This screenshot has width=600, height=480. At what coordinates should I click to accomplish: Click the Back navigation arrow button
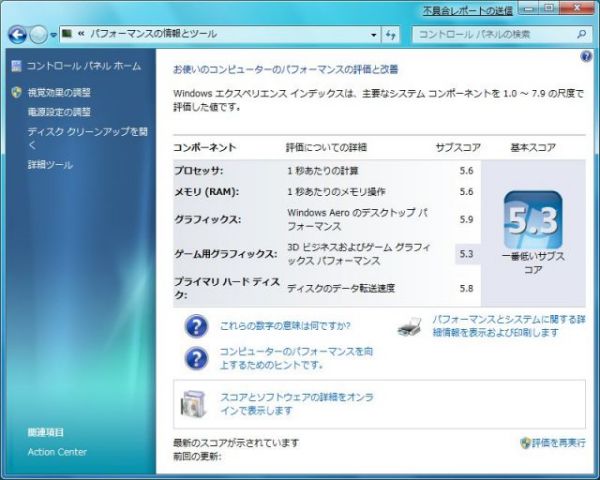(x=18, y=34)
